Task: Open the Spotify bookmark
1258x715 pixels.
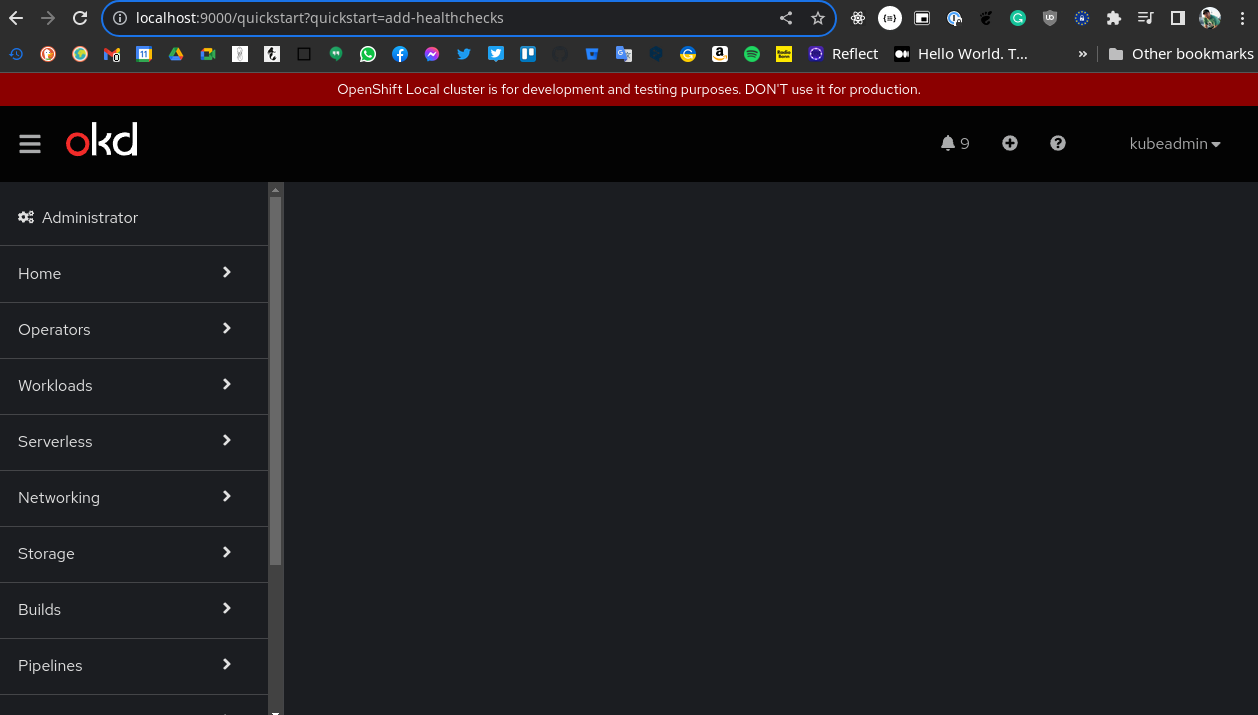Action: click(752, 54)
